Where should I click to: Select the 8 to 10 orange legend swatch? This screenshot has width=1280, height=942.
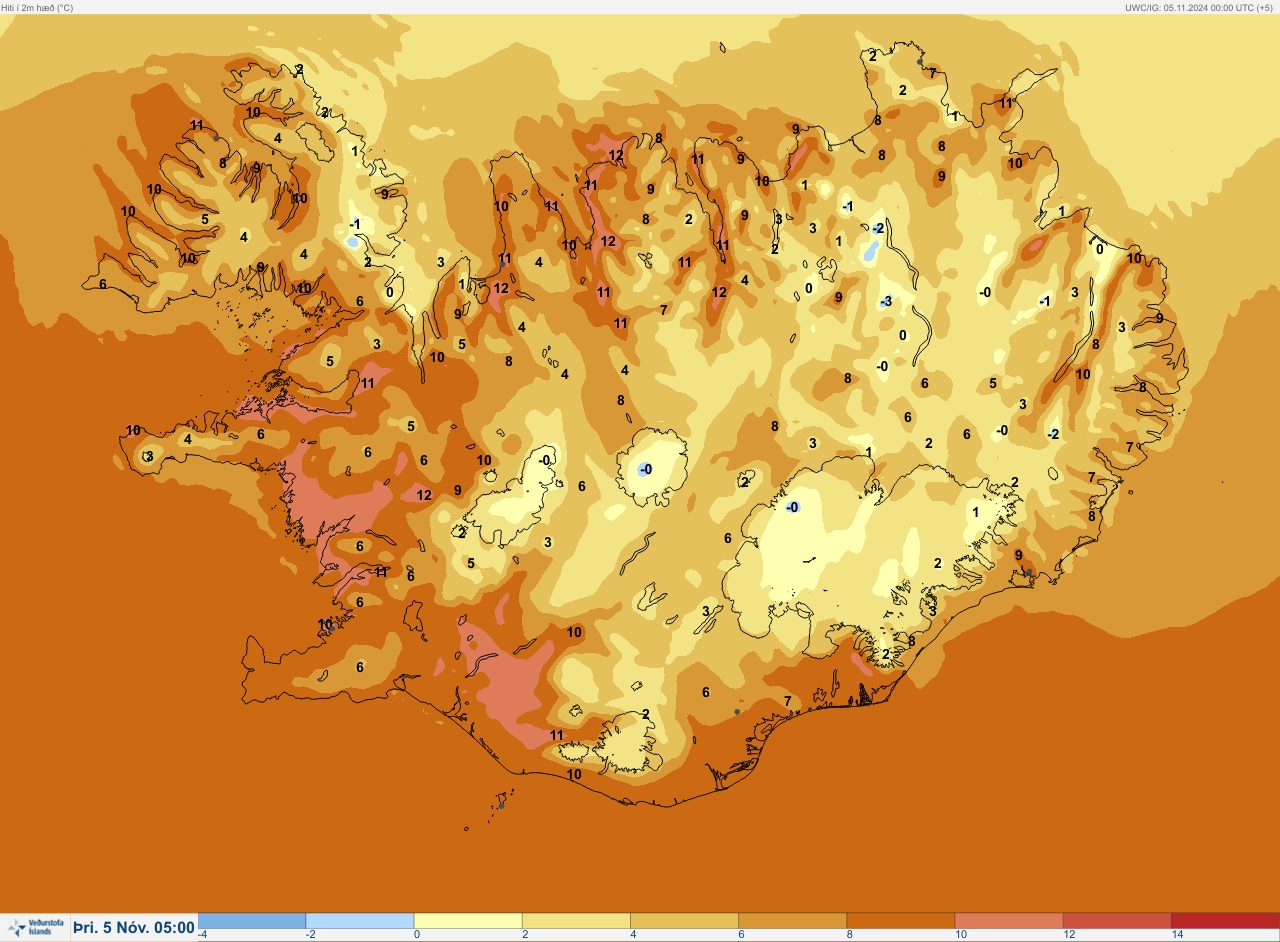click(900, 920)
